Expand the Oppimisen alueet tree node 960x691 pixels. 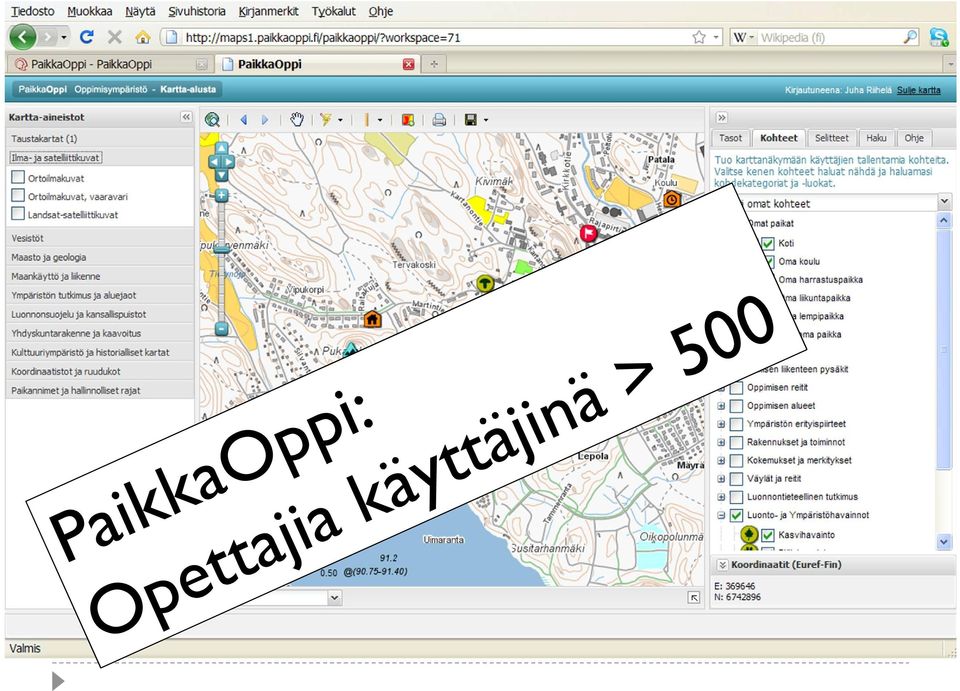[721, 406]
